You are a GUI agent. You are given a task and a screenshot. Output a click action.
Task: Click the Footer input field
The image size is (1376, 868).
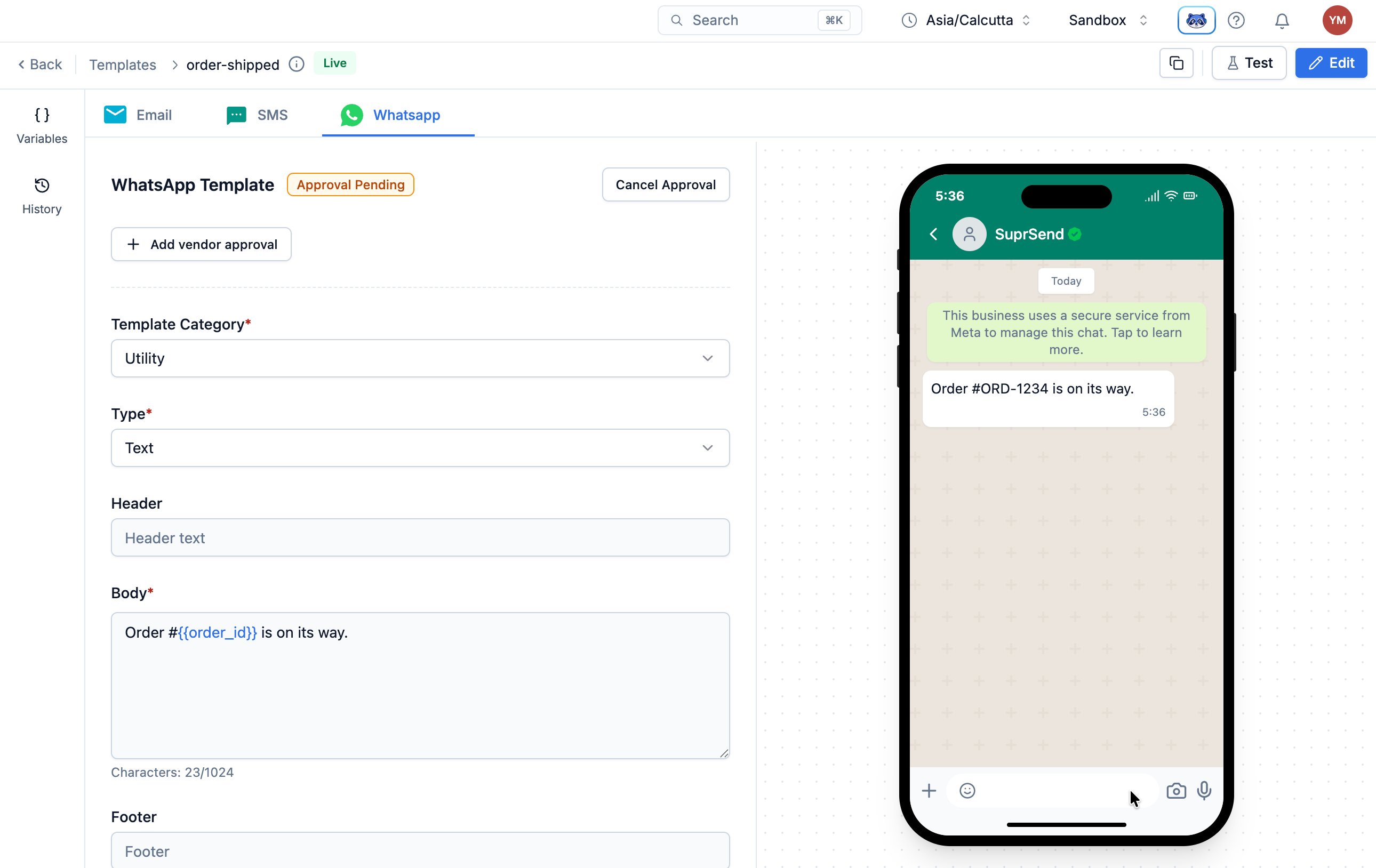click(420, 850)
